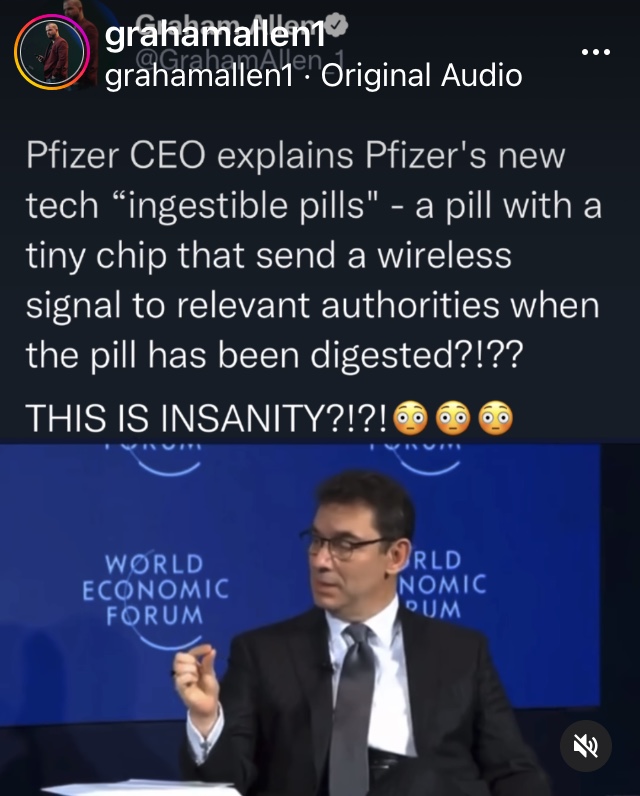640x796 pixels.
Task: Open the three-dot more options menu
Action: click(596, 52)
